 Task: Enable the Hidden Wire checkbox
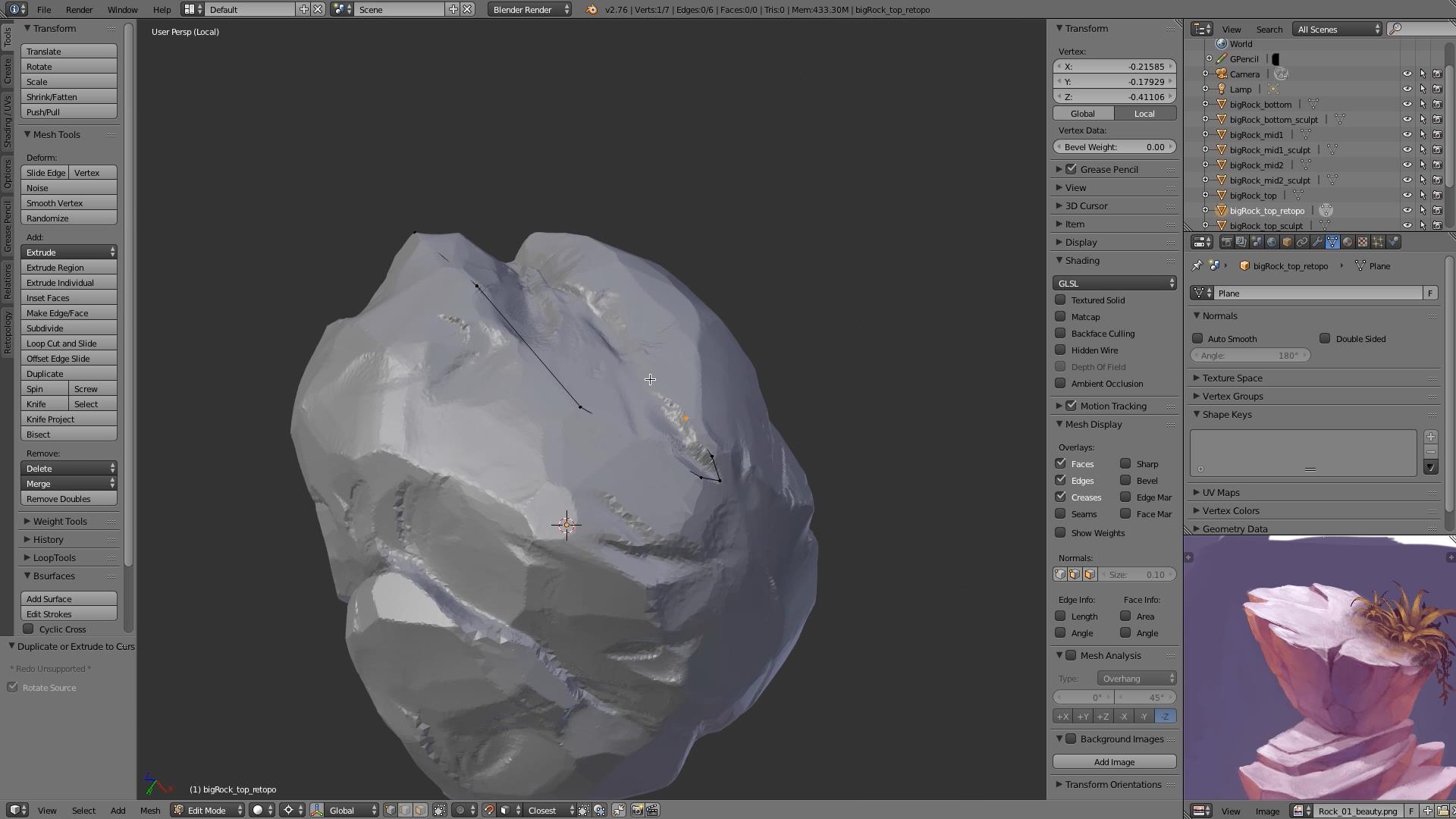pos(1060,350)
